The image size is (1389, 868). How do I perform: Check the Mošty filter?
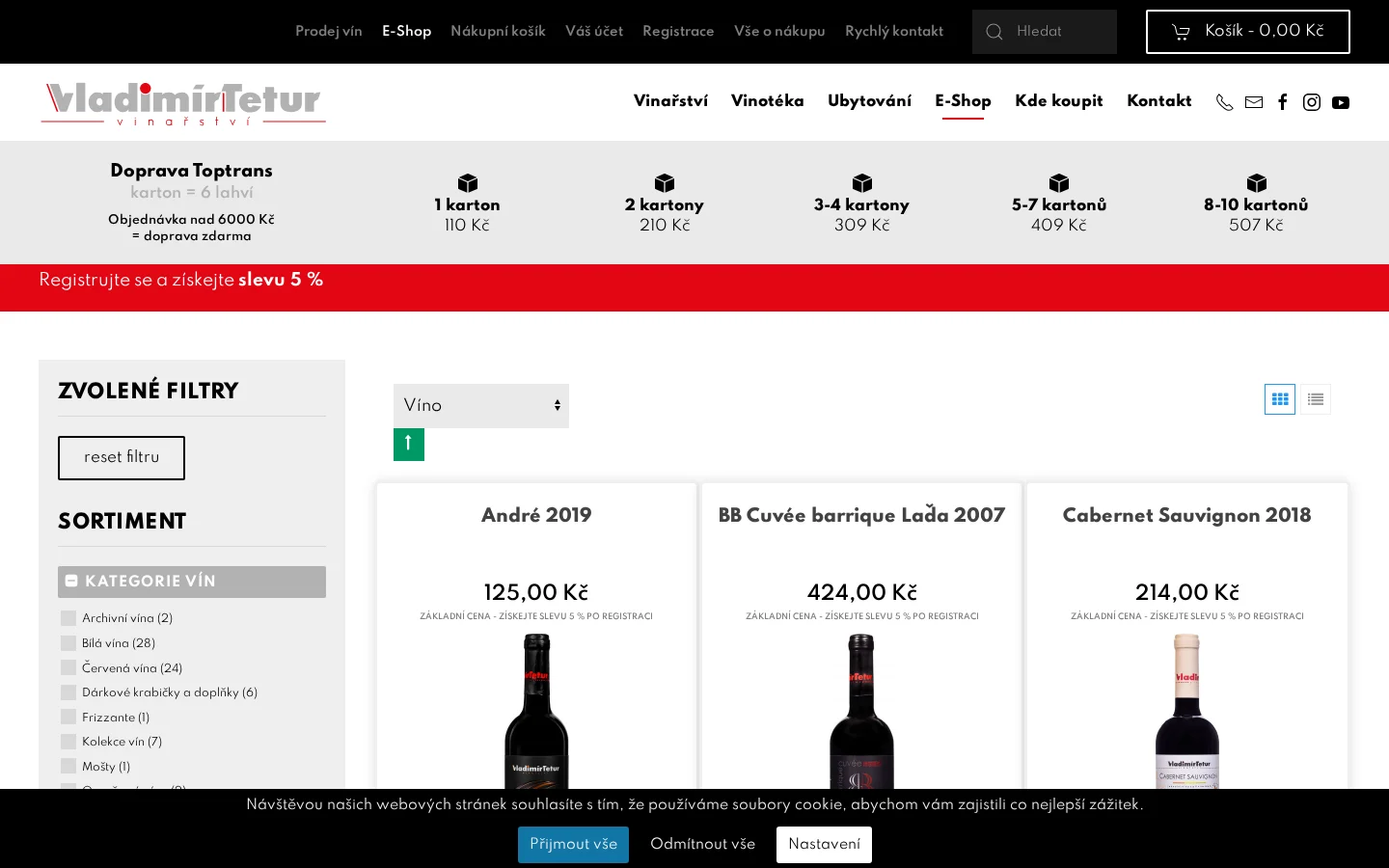coord(68,766)
